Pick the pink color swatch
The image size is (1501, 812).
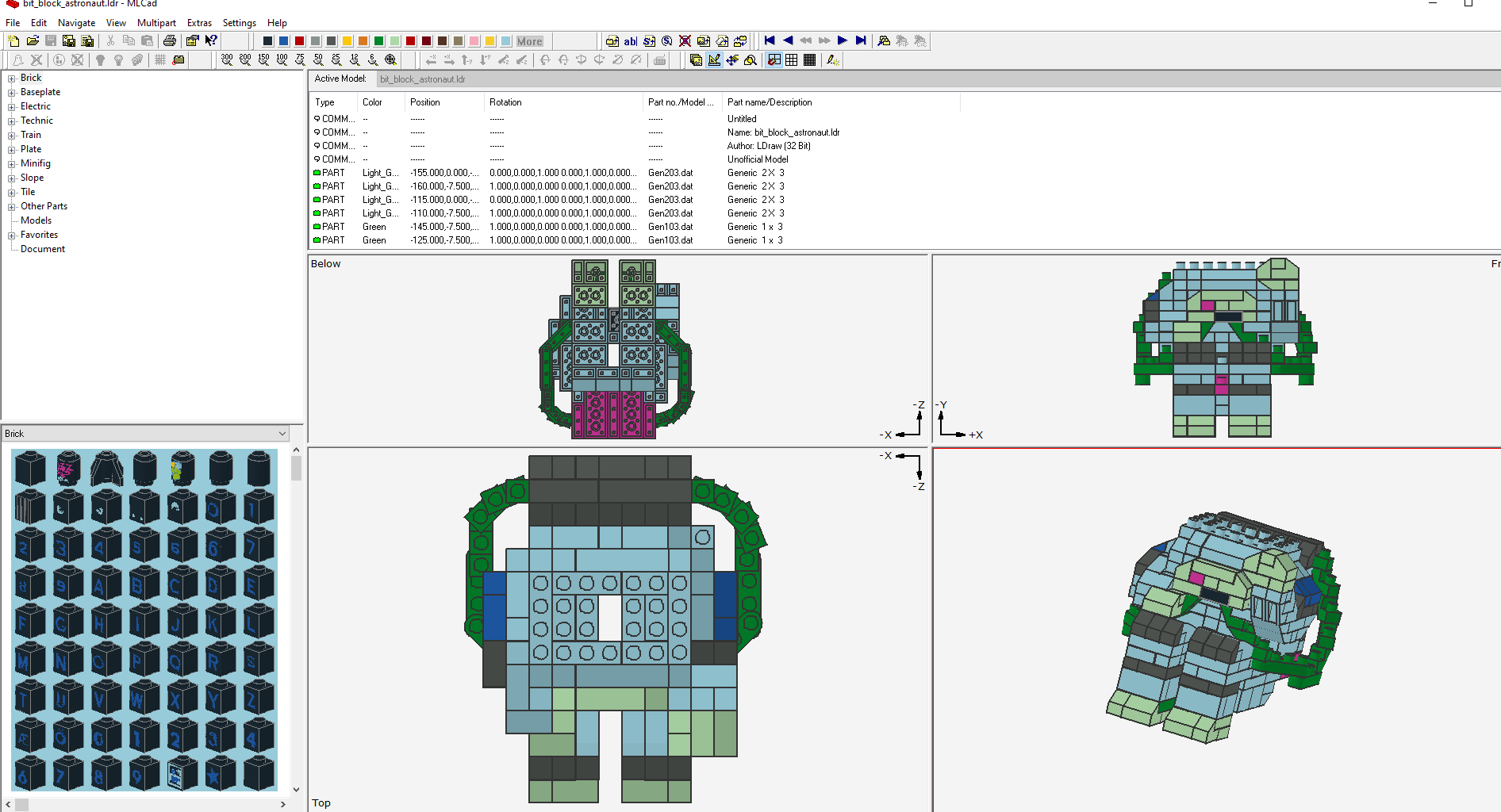click(x=474, y=41)
